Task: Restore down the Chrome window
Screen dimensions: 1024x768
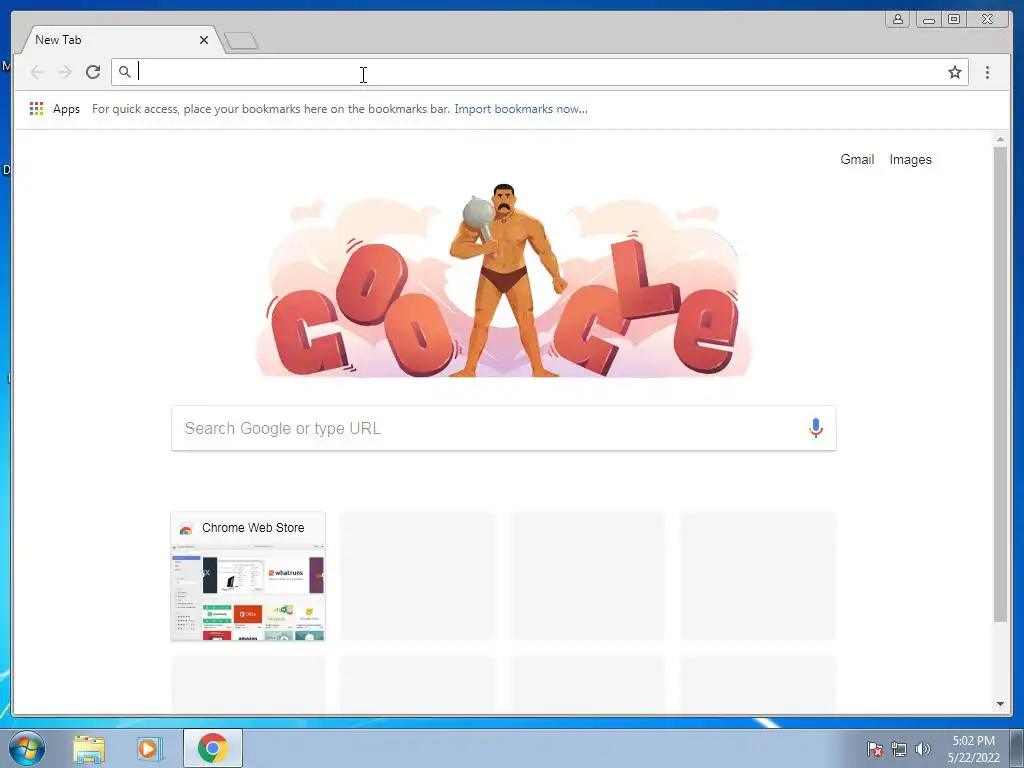Action: click(x=954, y=19)
